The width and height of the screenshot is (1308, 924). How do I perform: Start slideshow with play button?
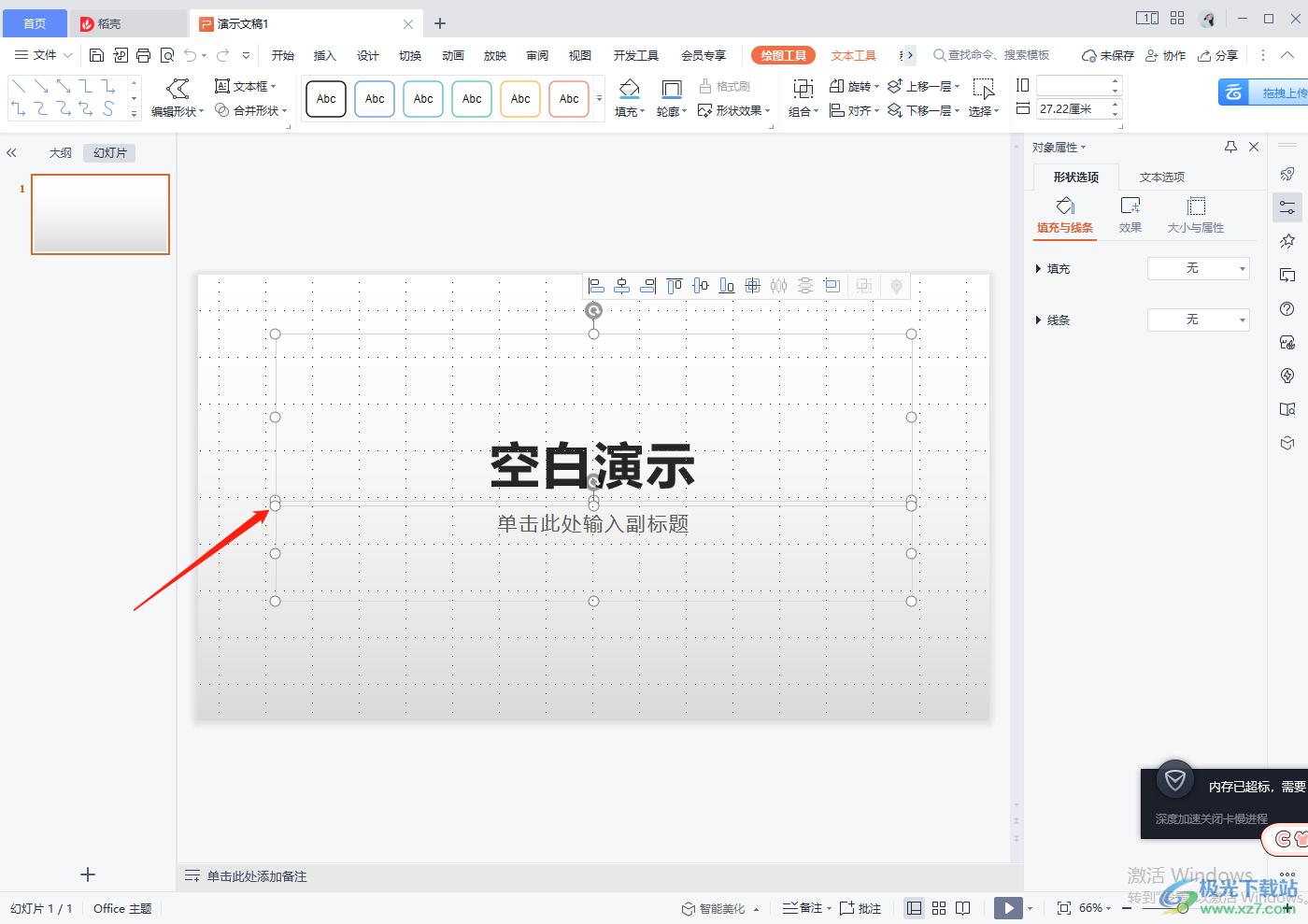pos(1008,908)
